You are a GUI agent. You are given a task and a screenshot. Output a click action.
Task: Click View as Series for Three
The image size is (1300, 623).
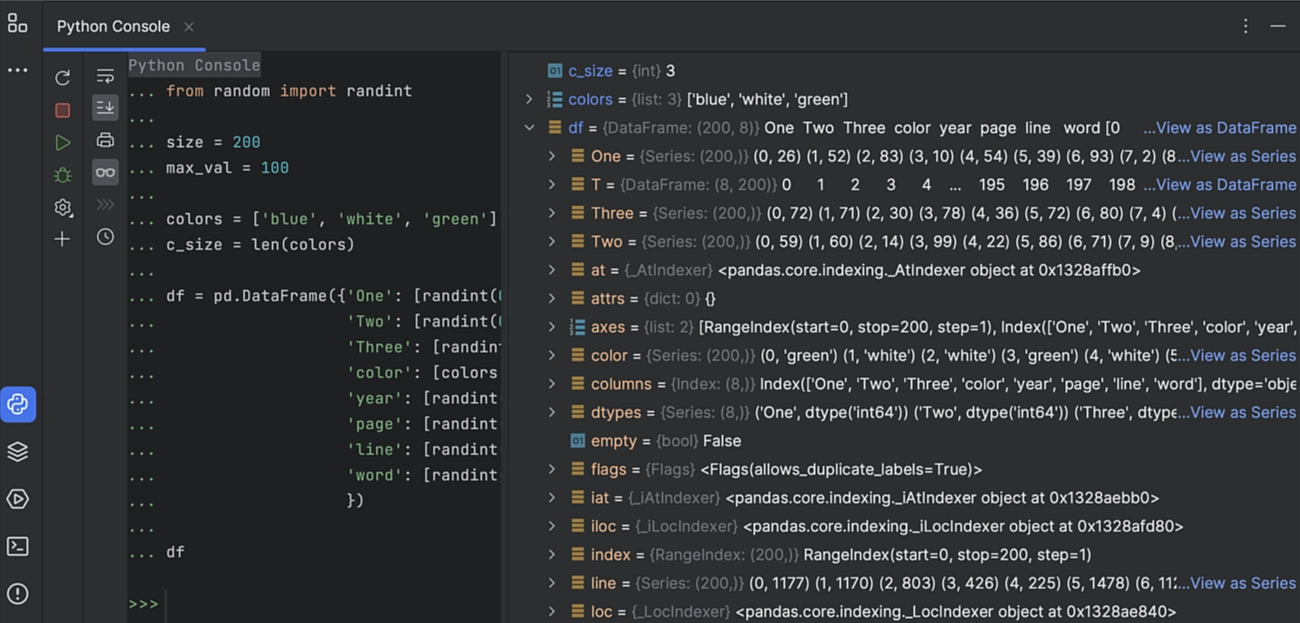(1243, 213)
